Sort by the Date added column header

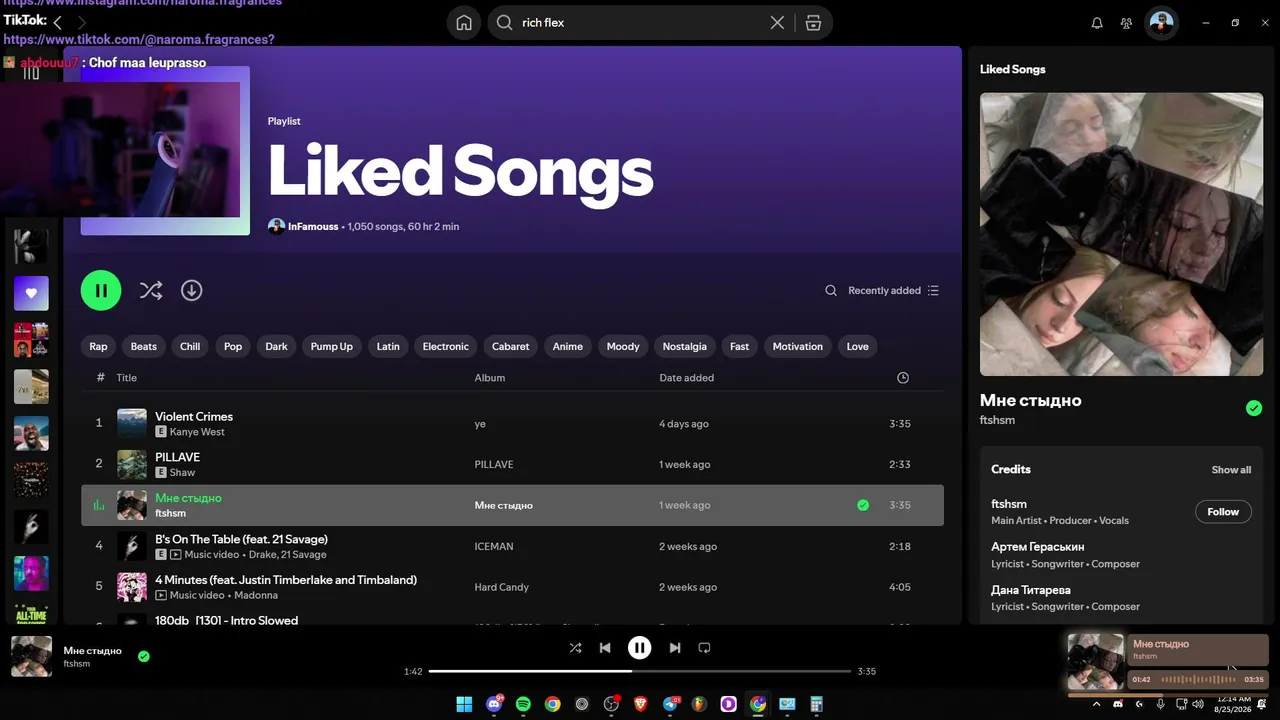click(687, 378)
